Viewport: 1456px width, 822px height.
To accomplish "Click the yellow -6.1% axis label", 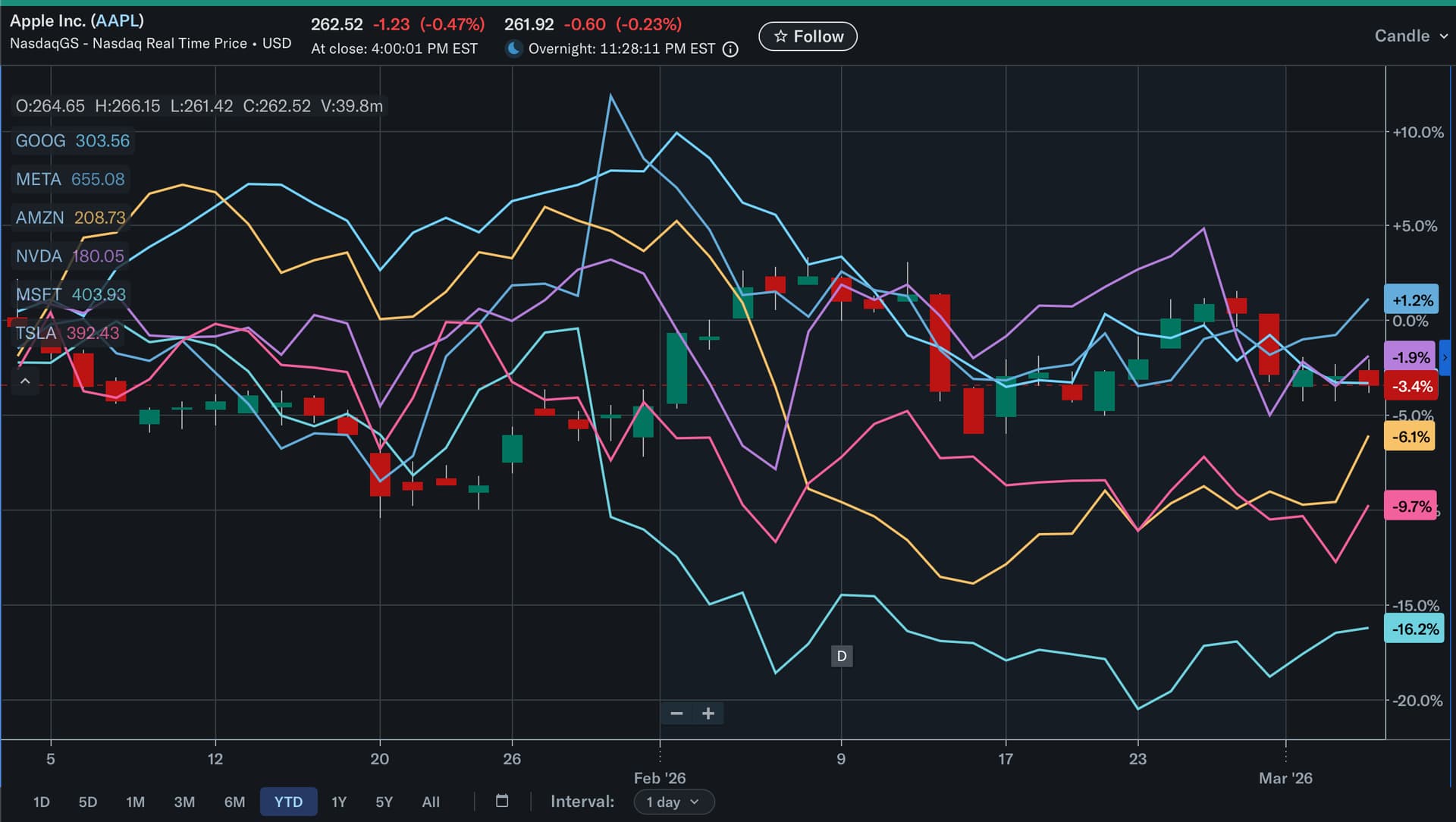I will click(1410, 437).
